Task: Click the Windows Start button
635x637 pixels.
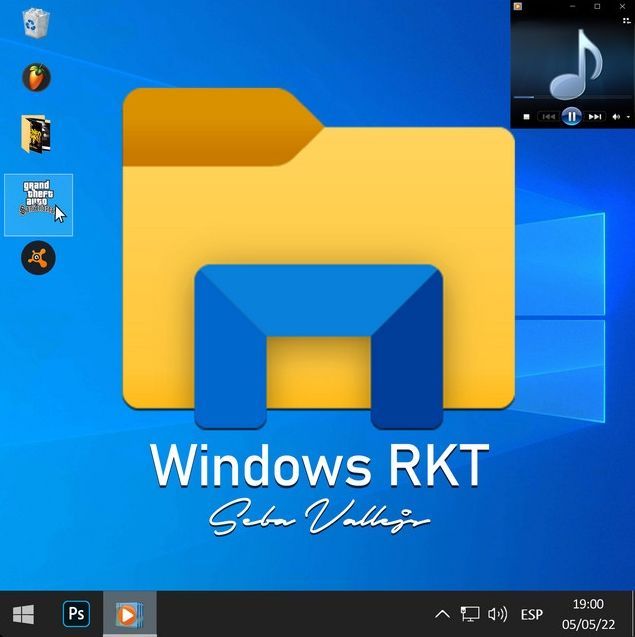Action: 24,614
